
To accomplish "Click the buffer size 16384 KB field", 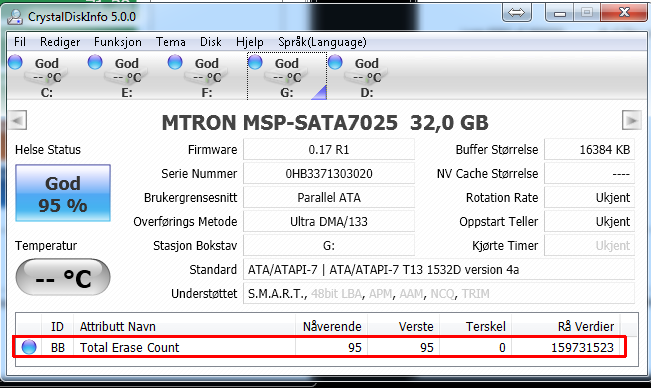I will (590, 149).
